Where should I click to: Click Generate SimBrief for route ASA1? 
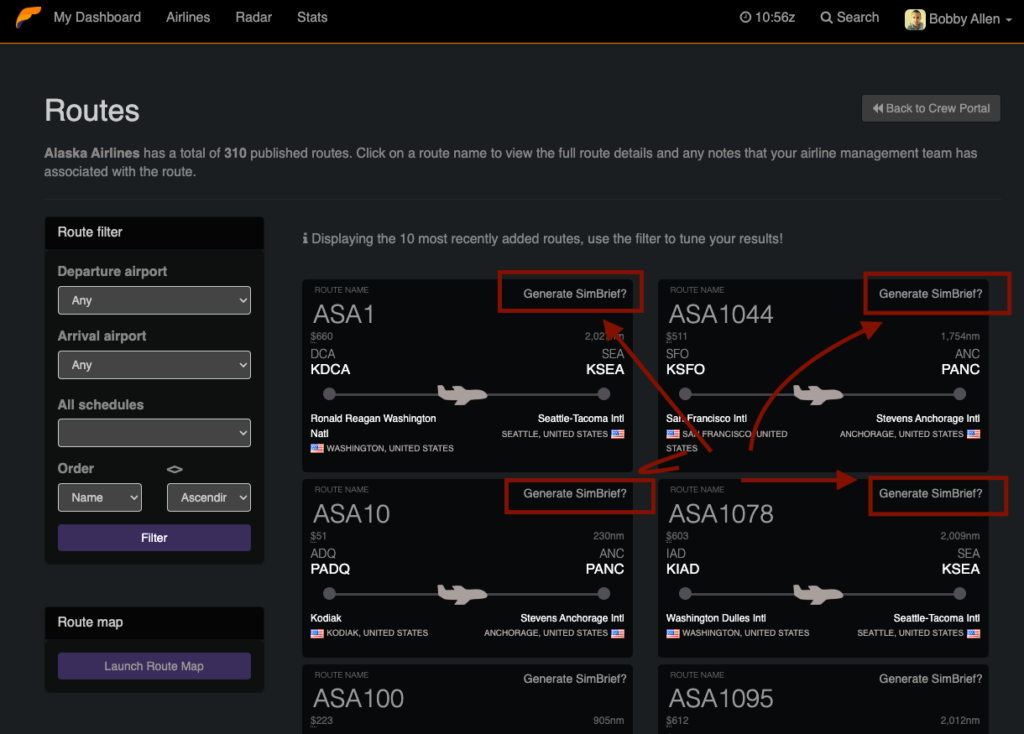pyautogui.click(x=575, y=294)
